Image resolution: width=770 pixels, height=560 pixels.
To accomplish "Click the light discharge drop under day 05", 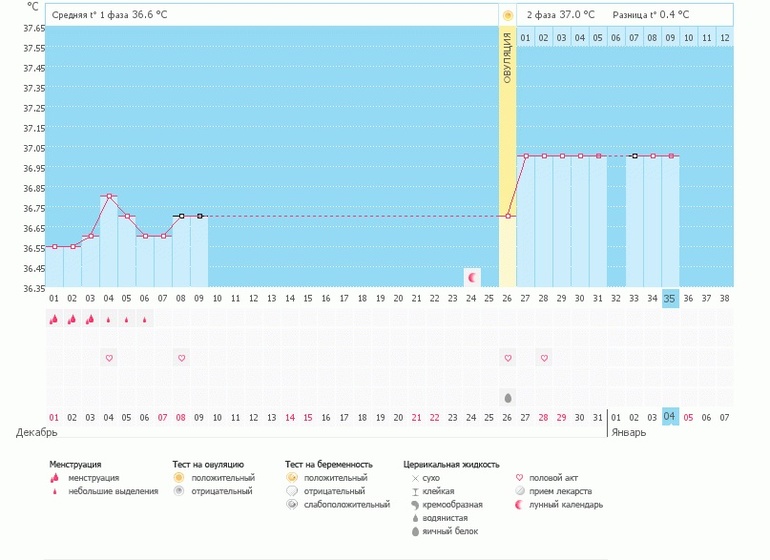I will [x=126, y=320].
